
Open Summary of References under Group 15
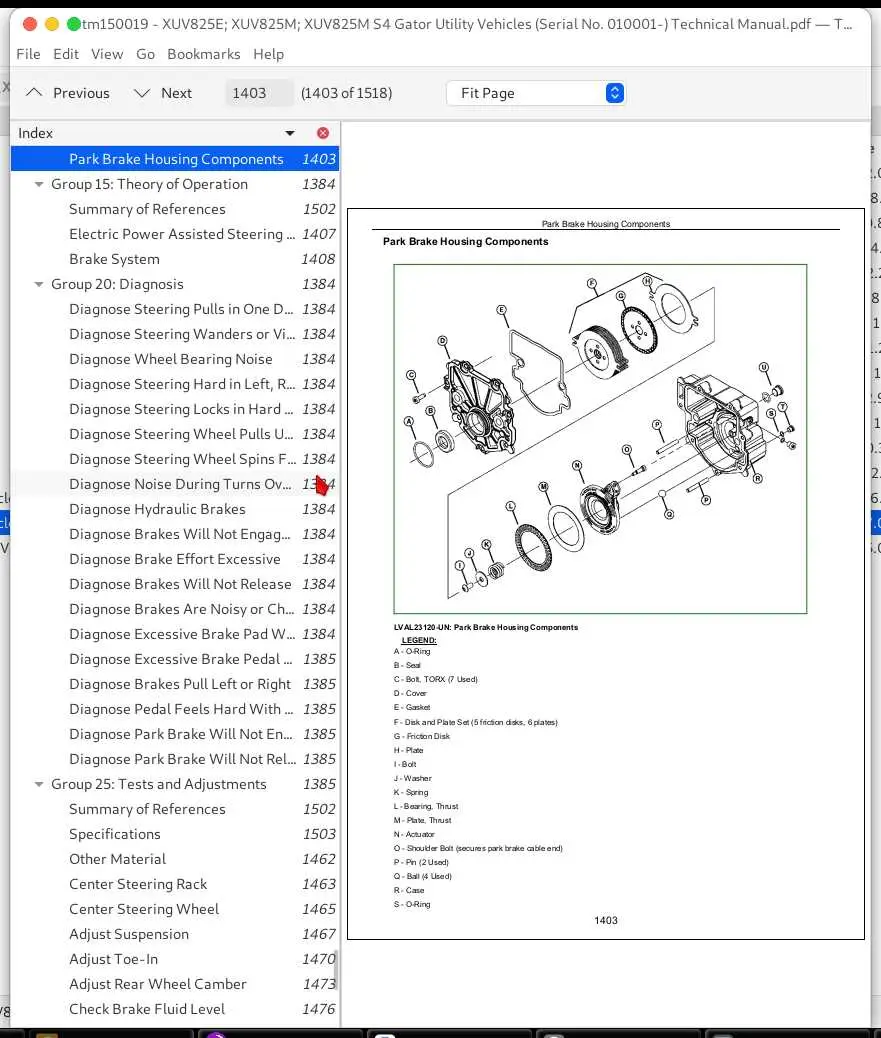point(175,209)
